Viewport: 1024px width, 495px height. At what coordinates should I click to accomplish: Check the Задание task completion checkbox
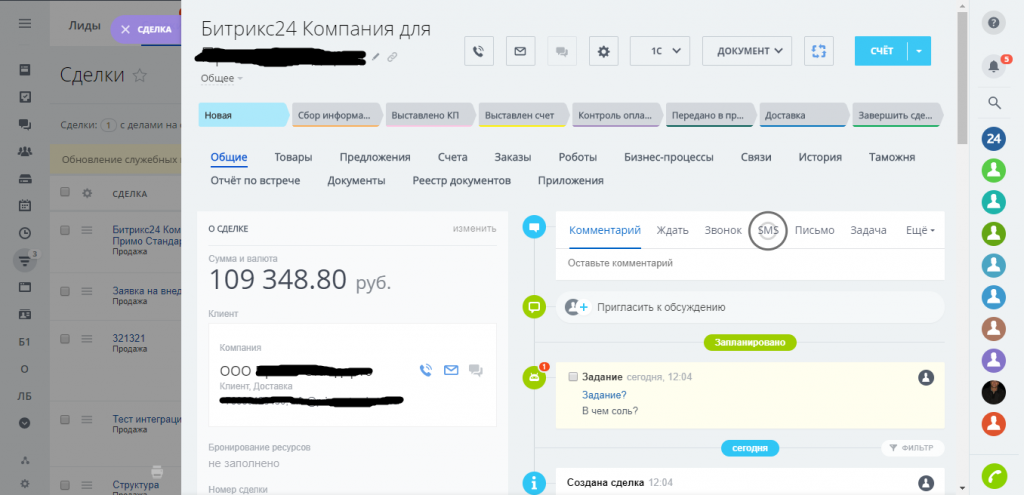573,377
